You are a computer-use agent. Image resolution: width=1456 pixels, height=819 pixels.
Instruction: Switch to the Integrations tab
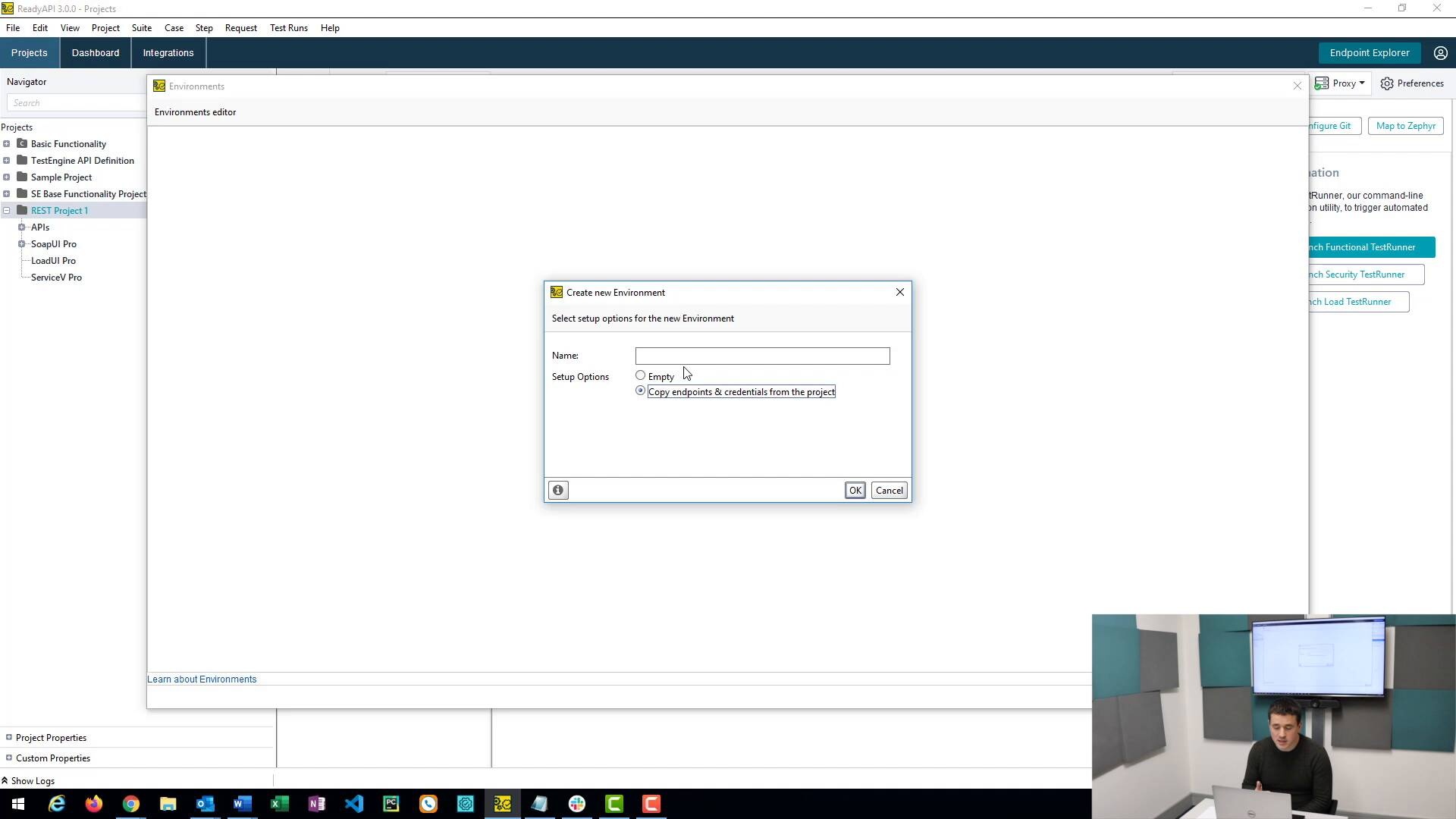coord(168,52)
